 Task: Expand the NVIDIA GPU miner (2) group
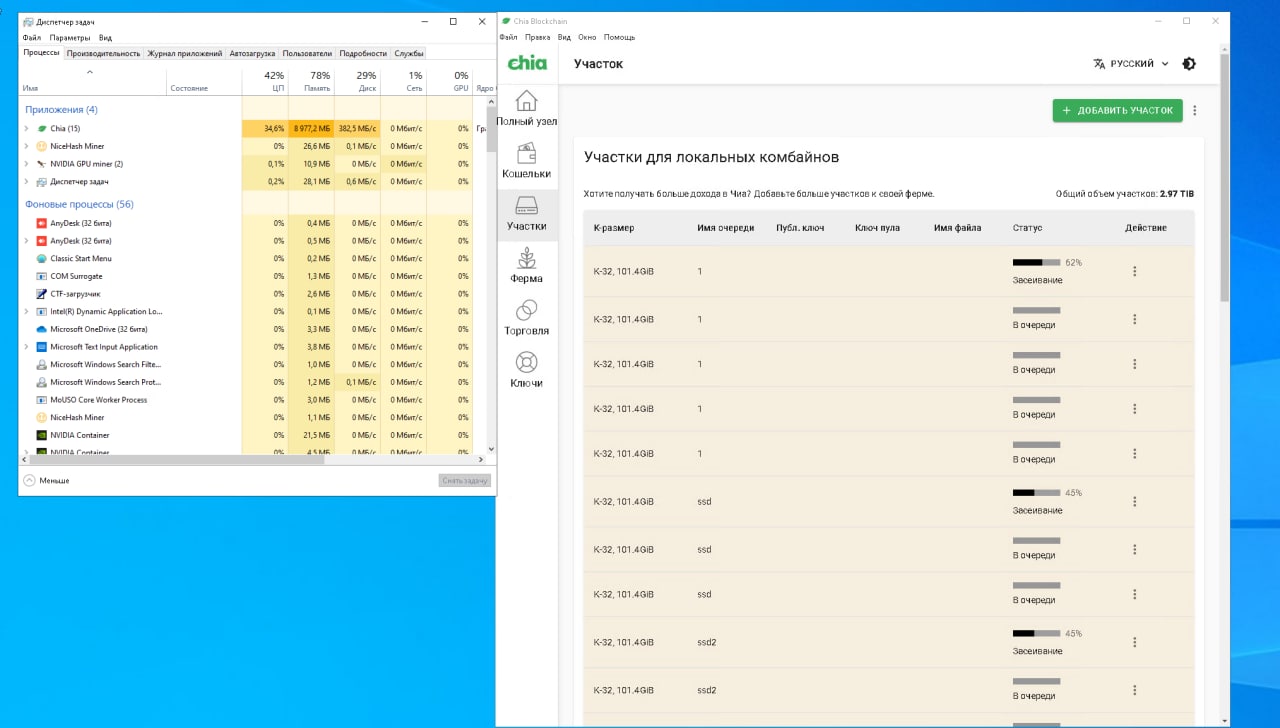pyautogui.click(x=26, y=164)
